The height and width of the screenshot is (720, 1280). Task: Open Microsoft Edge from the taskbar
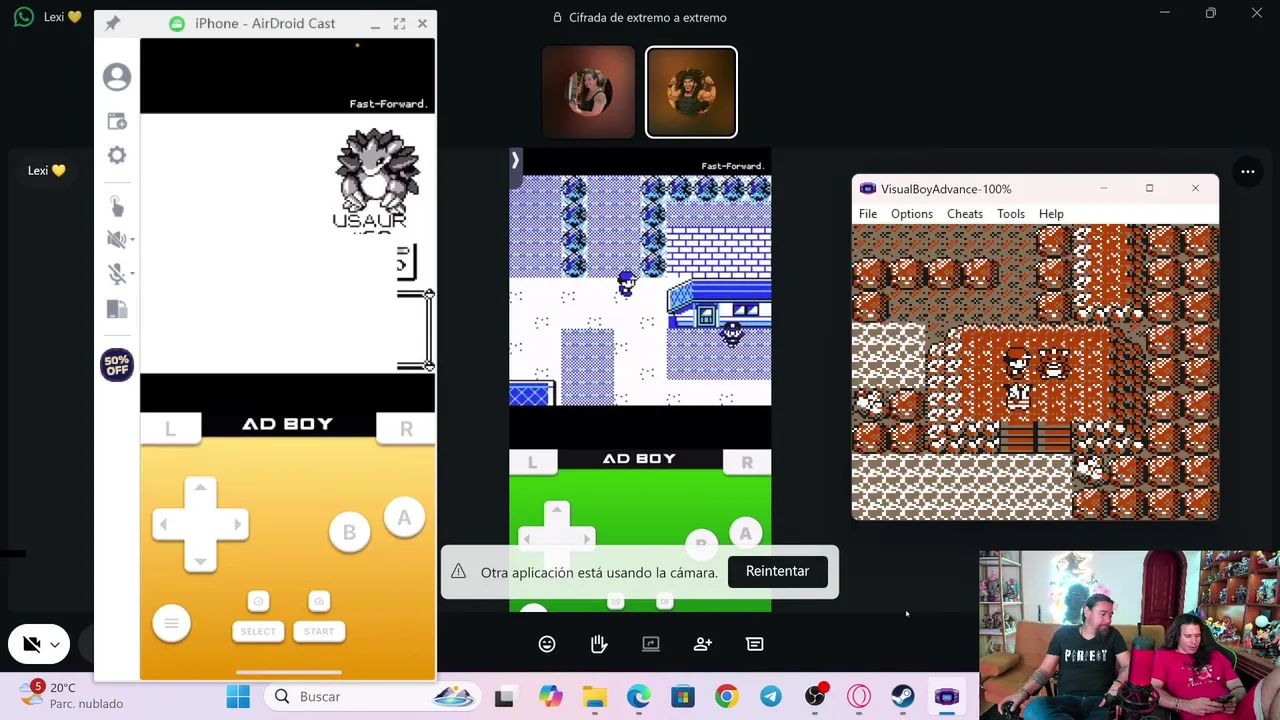coord(639,697)
